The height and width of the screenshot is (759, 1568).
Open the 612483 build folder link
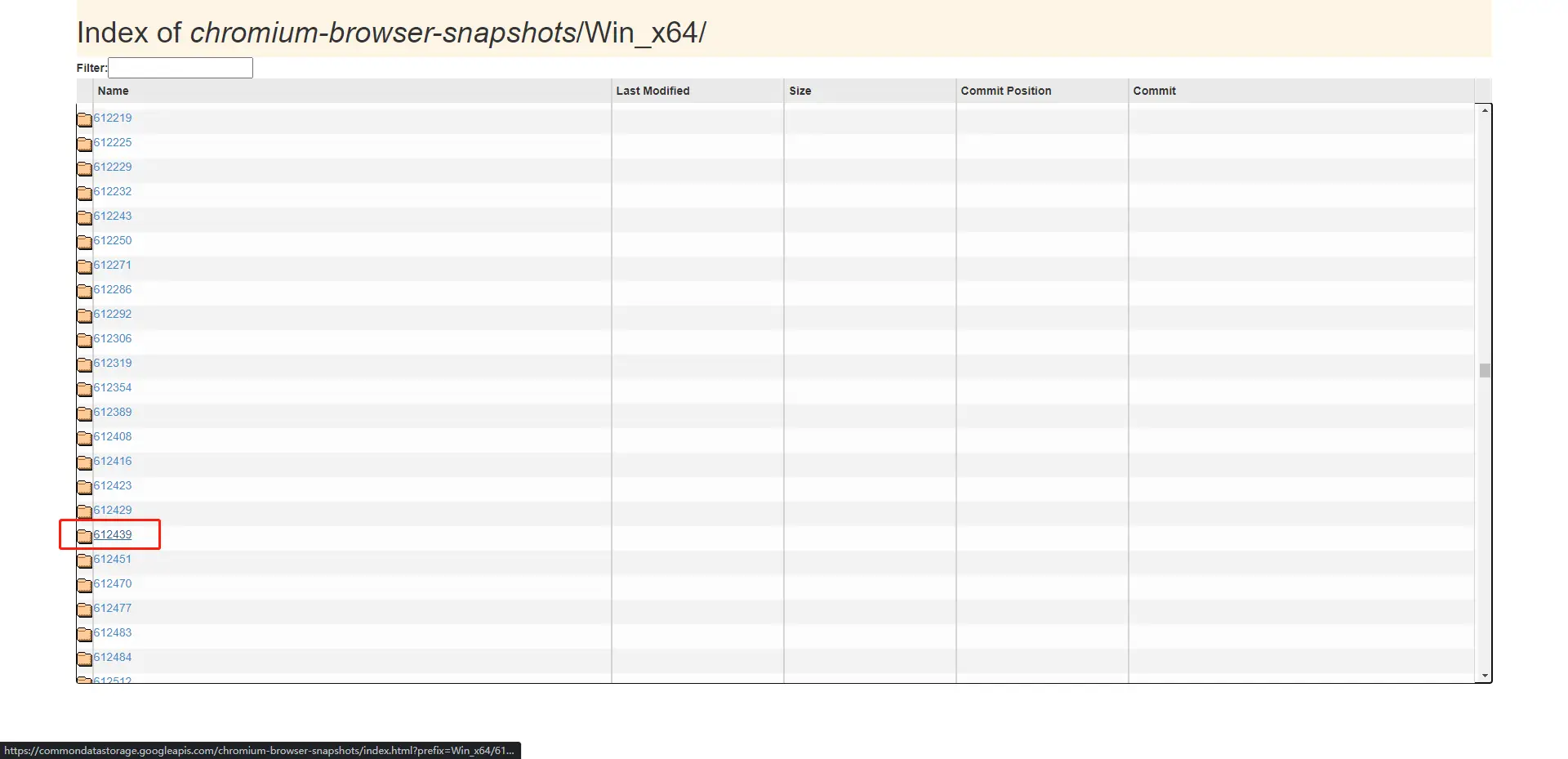coord(113,632)
